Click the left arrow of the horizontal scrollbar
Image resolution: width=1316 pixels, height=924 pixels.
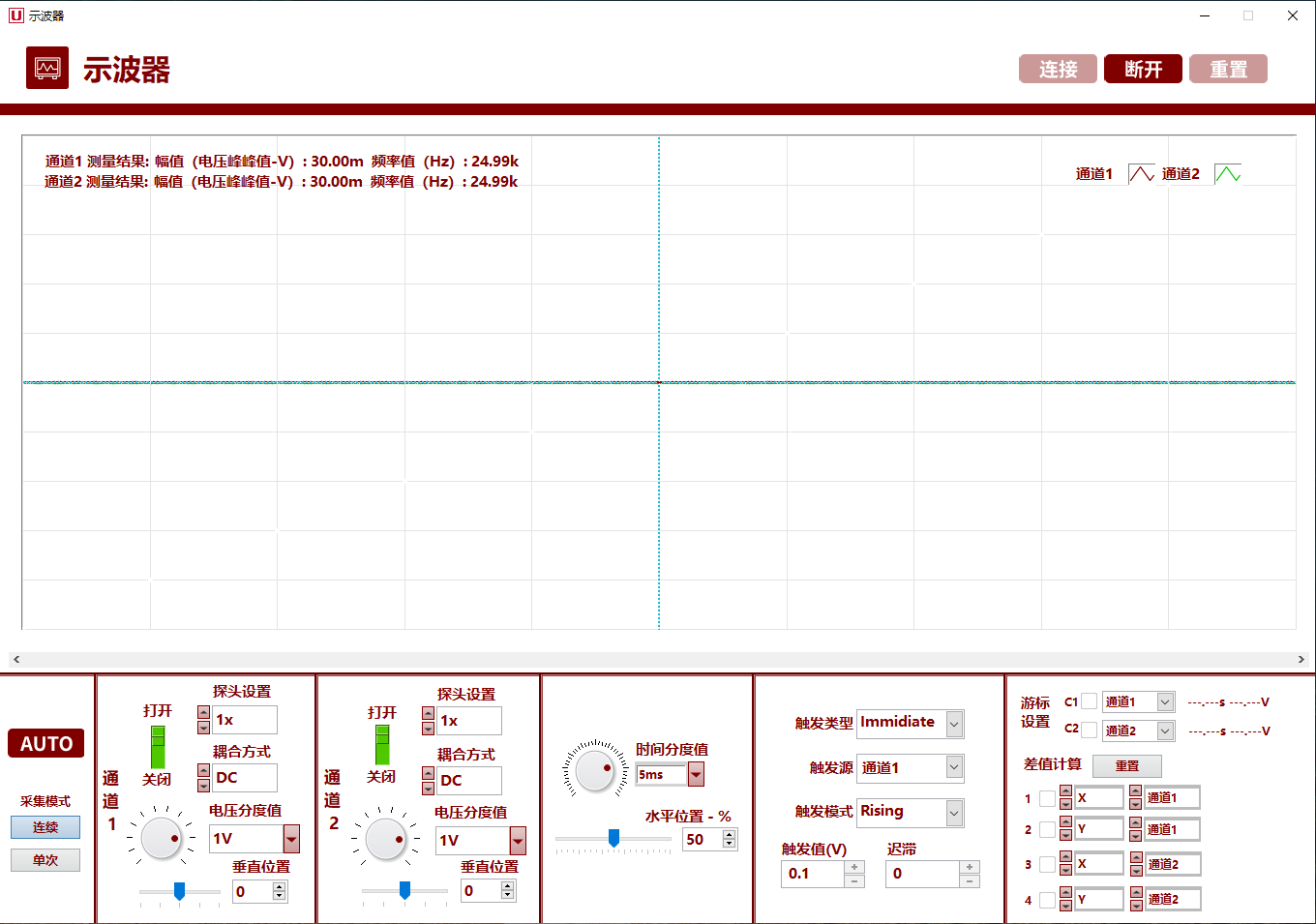click(x=16, y=659)
